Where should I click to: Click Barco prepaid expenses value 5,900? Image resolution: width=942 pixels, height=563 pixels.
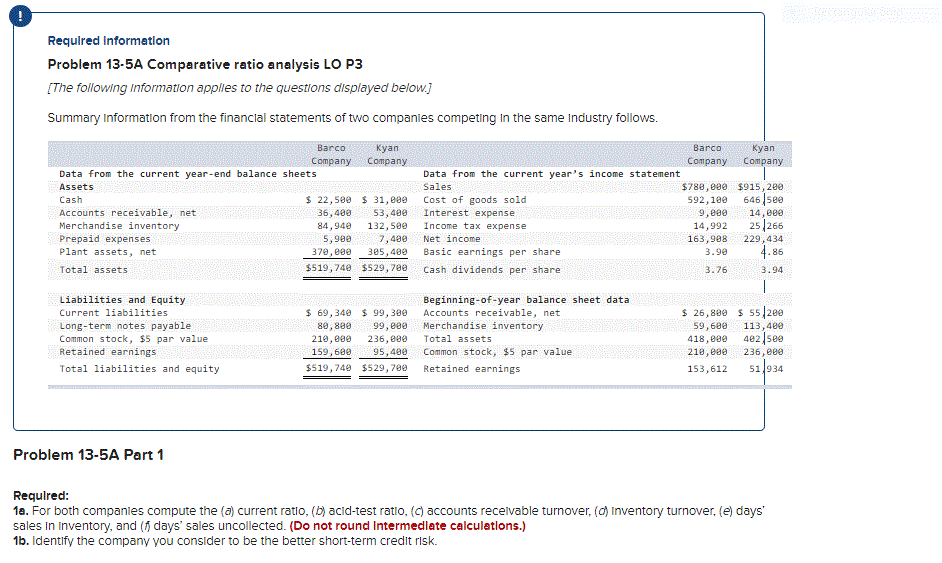[337, 239]
